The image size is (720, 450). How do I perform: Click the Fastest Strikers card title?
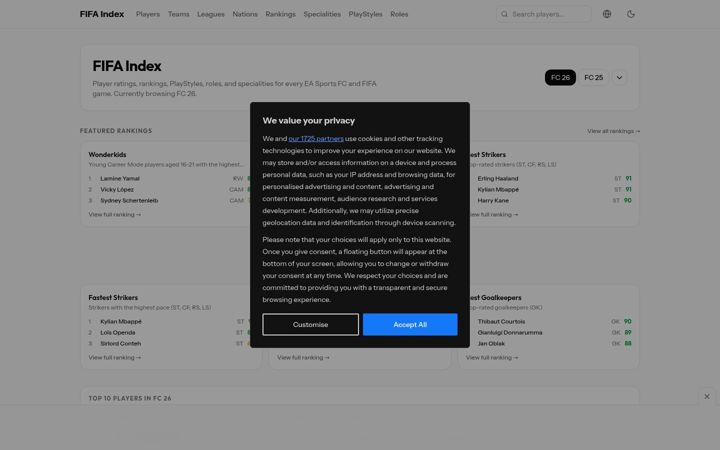113,298
